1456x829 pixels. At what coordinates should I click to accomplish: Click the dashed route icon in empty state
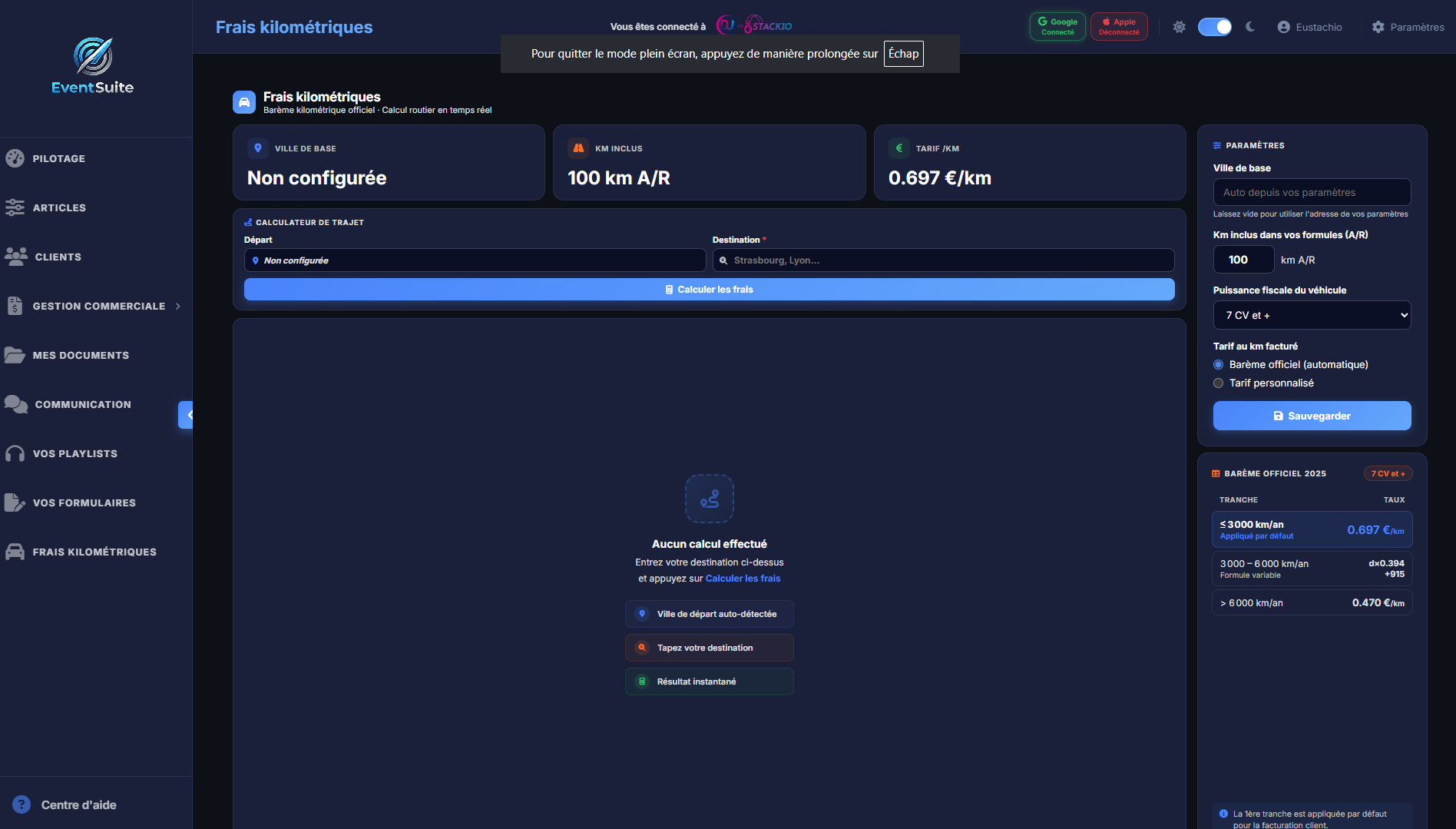coord(710,499)
